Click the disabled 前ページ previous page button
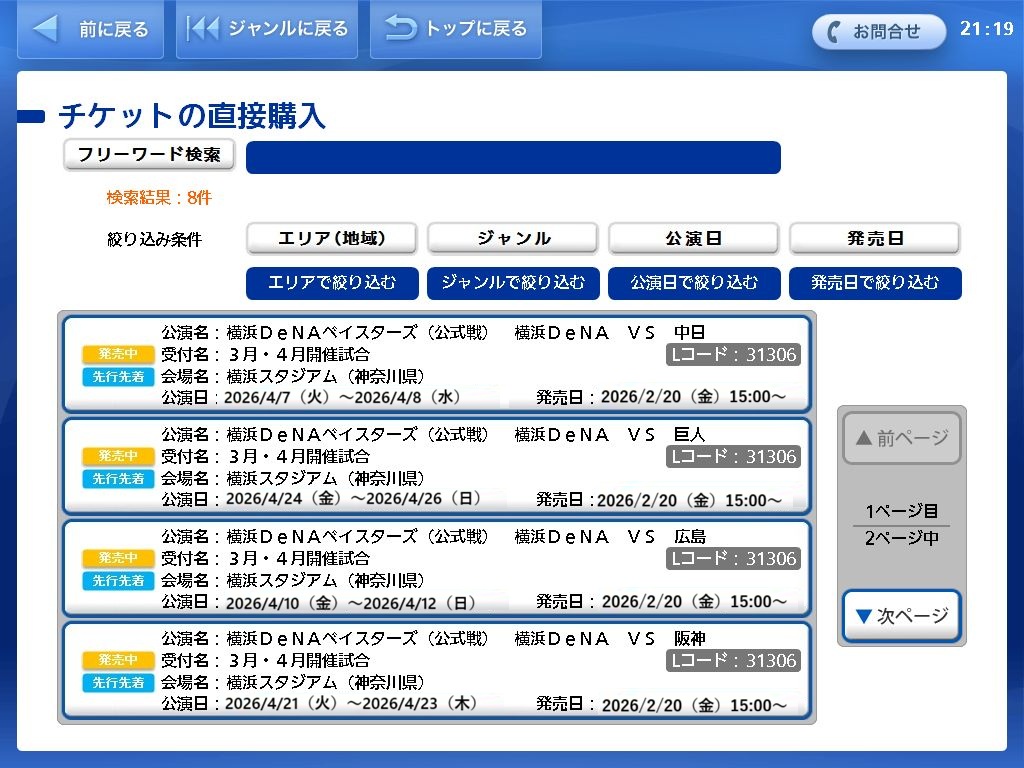The width and height of the screenshot is (1024, 768). coord(901,438)
